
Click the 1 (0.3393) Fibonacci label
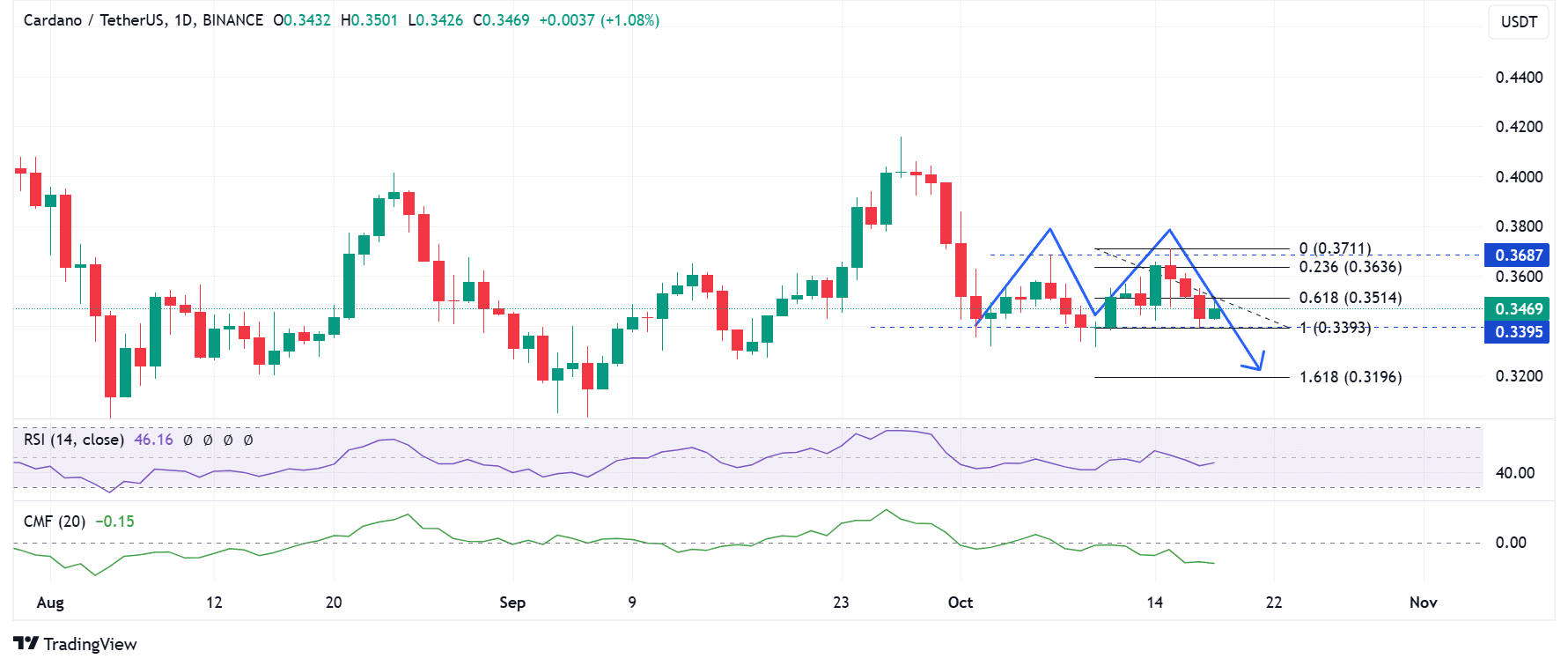tap(1336, 328)
